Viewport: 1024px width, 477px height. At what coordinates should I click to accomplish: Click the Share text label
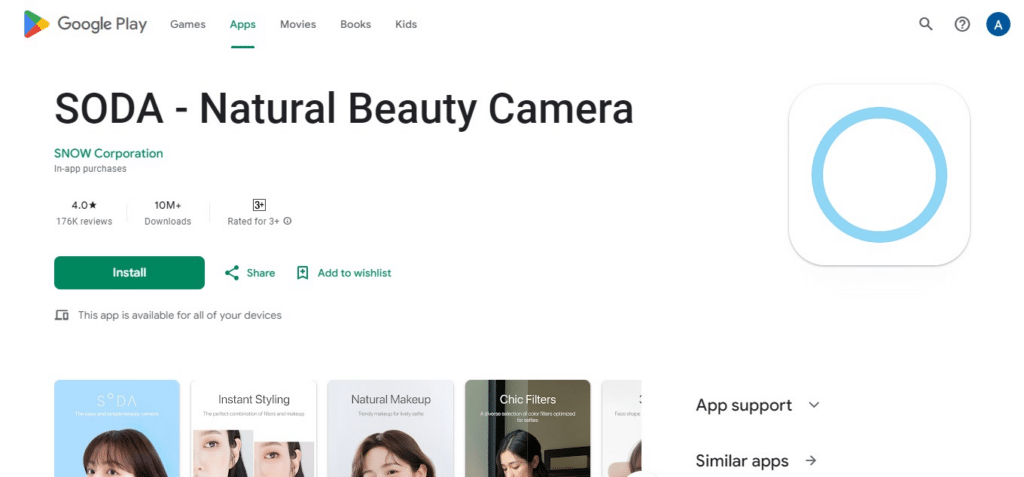click(x=261, y=272)
